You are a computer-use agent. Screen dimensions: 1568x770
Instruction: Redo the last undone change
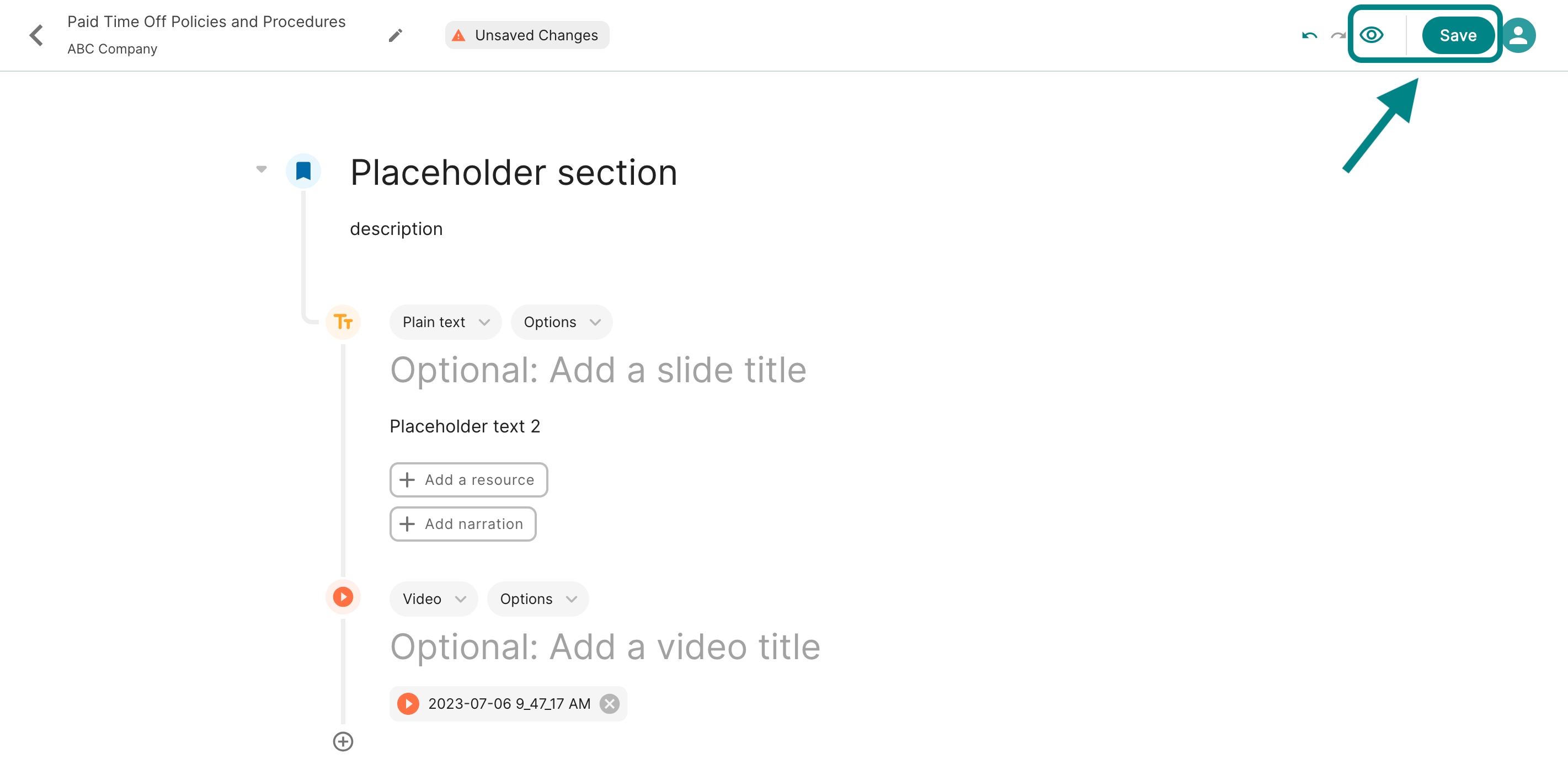tap(1338, 35)
